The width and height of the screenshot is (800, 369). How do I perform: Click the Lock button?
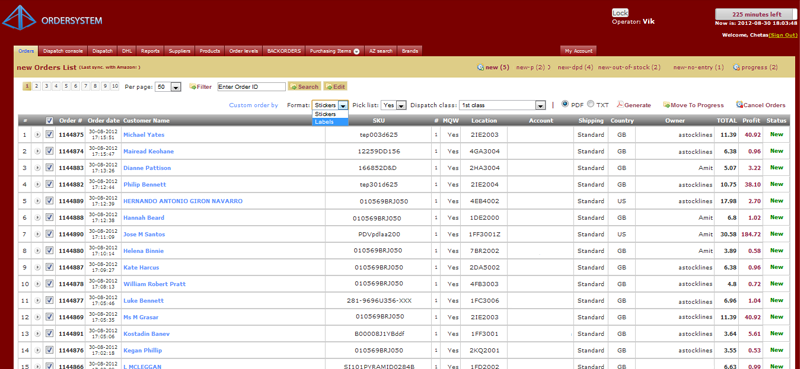620,13
